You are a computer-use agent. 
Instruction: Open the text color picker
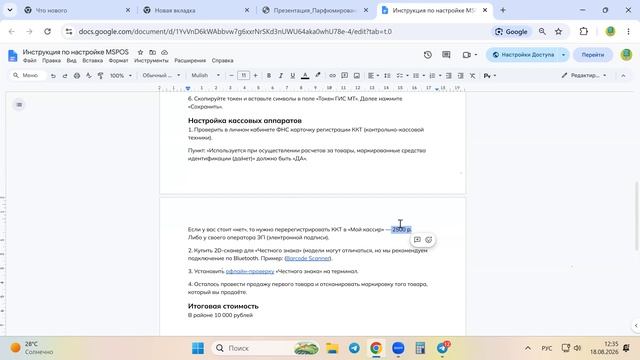(x=305, y=76)
